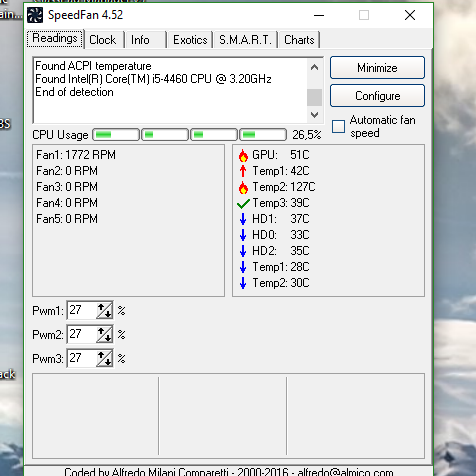The image size is (476, 476).
Task: Click the flame icon next to GPU 51C
Action: pyautogui.click(x=243, y=155)
